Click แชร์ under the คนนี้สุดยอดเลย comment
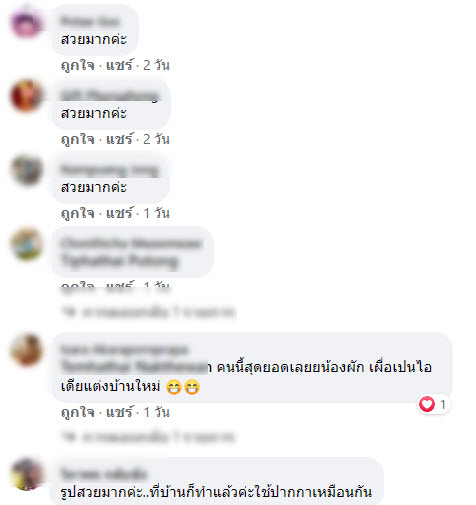Viewport: 476px width, 505px height. 119,412
